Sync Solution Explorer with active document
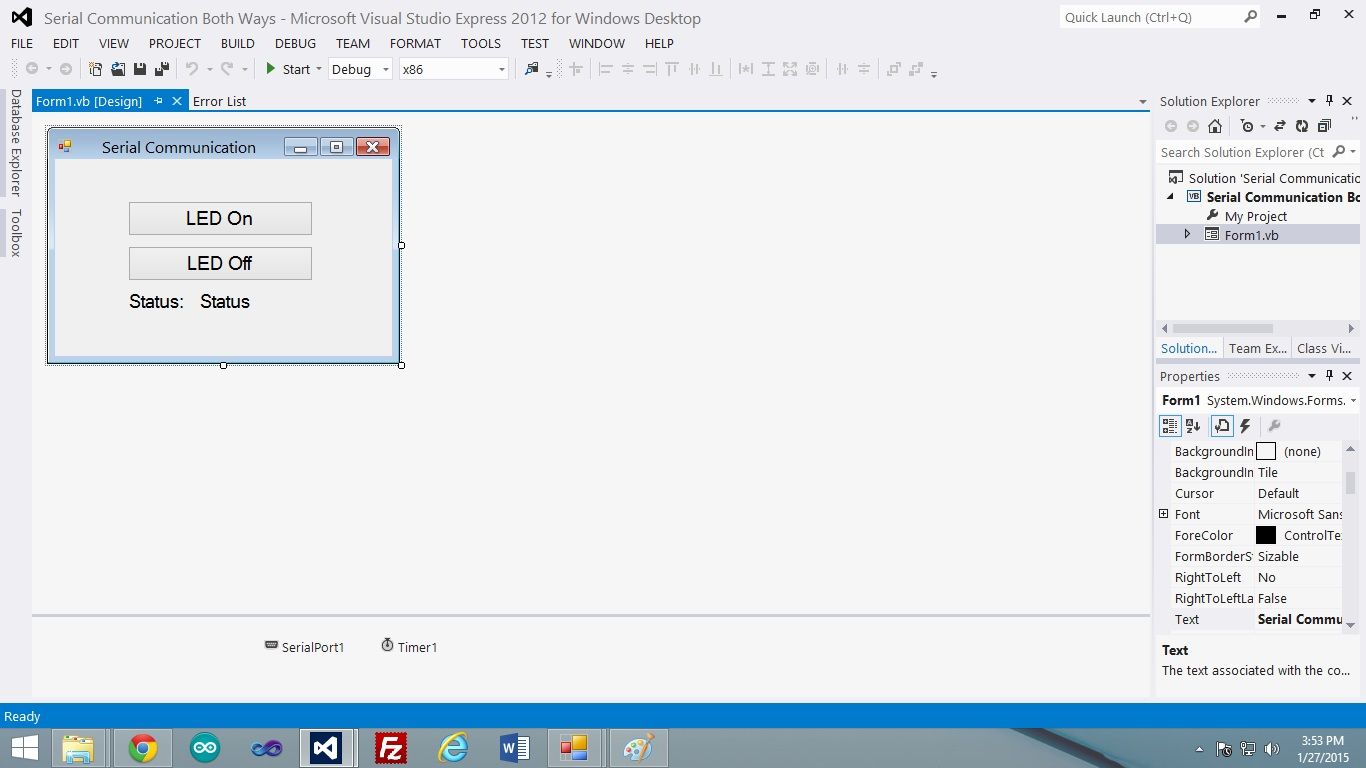The height and width of the screenshot is (768, 1366). point(1280,125)
